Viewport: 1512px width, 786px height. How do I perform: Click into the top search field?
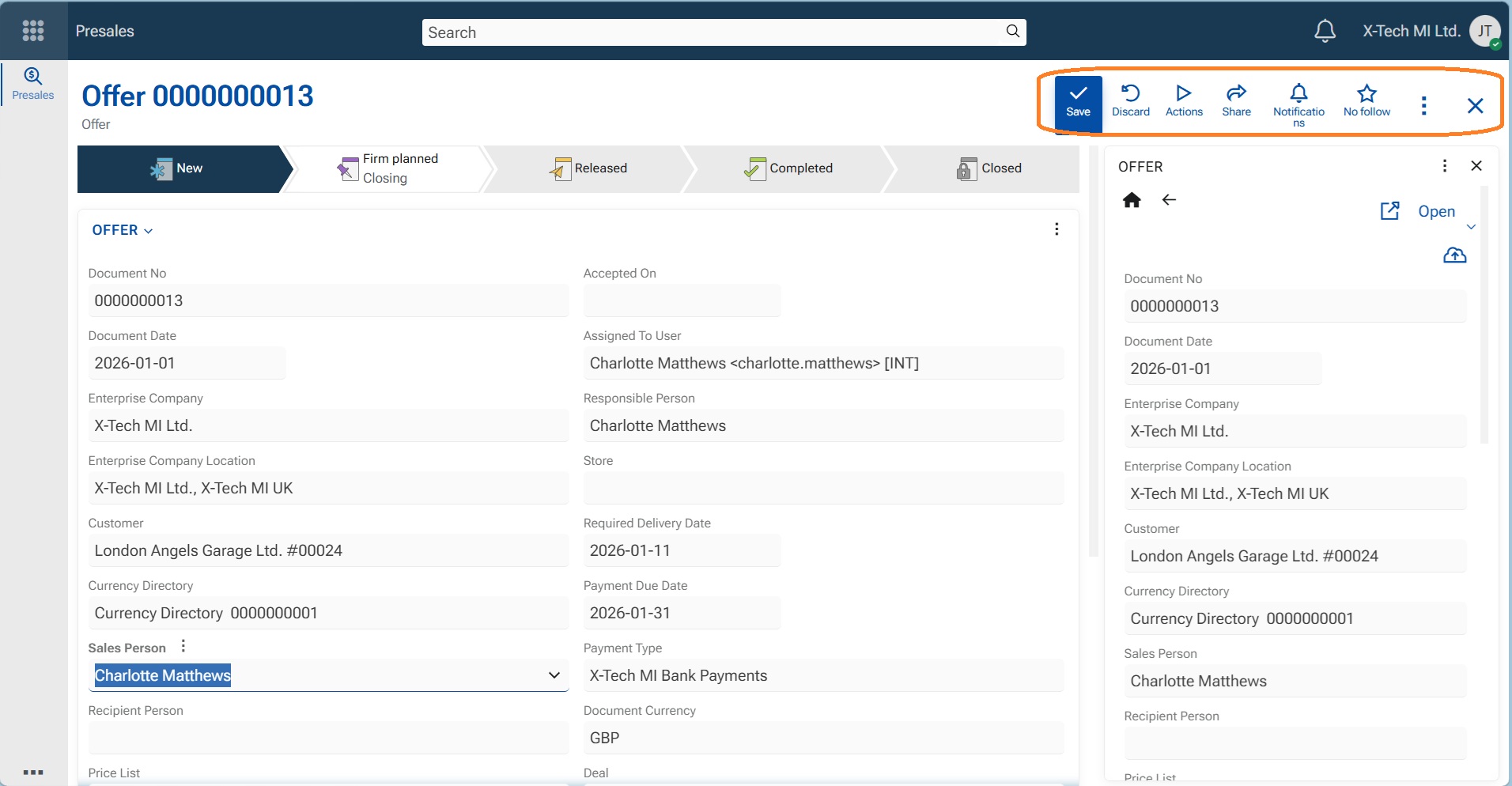(712, 32)
